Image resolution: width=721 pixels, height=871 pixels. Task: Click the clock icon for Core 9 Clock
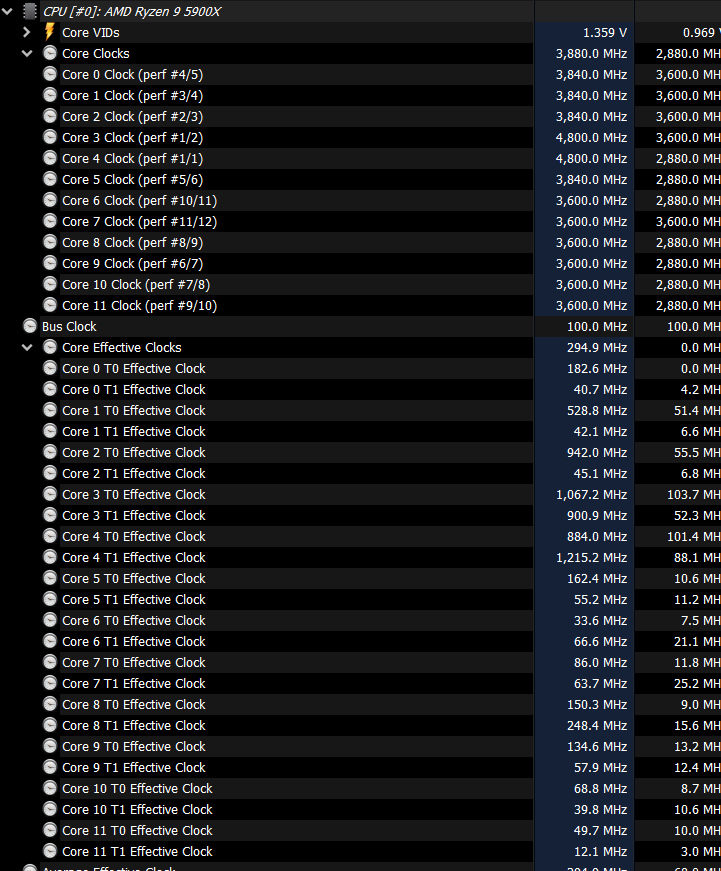50,263
